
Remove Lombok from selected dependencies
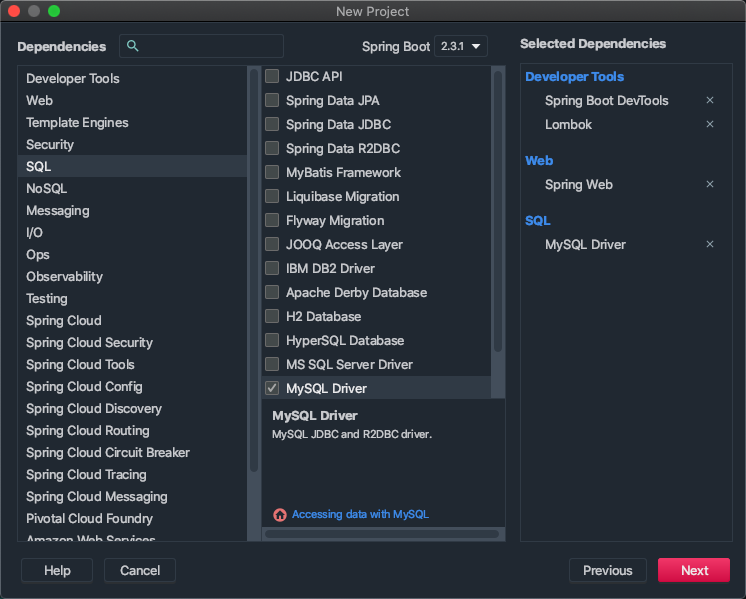(709, 124)
